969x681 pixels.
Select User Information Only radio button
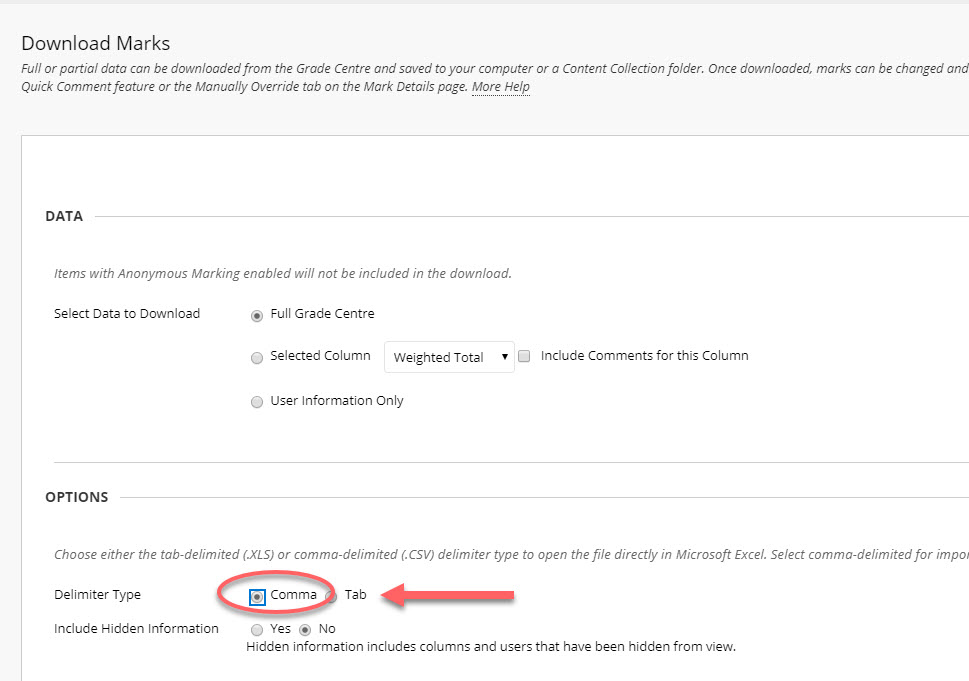click(258, 402)
